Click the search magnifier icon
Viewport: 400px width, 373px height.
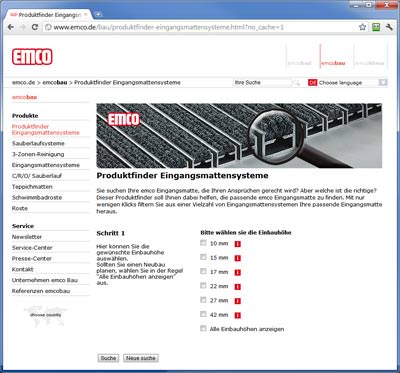[296, 83]
